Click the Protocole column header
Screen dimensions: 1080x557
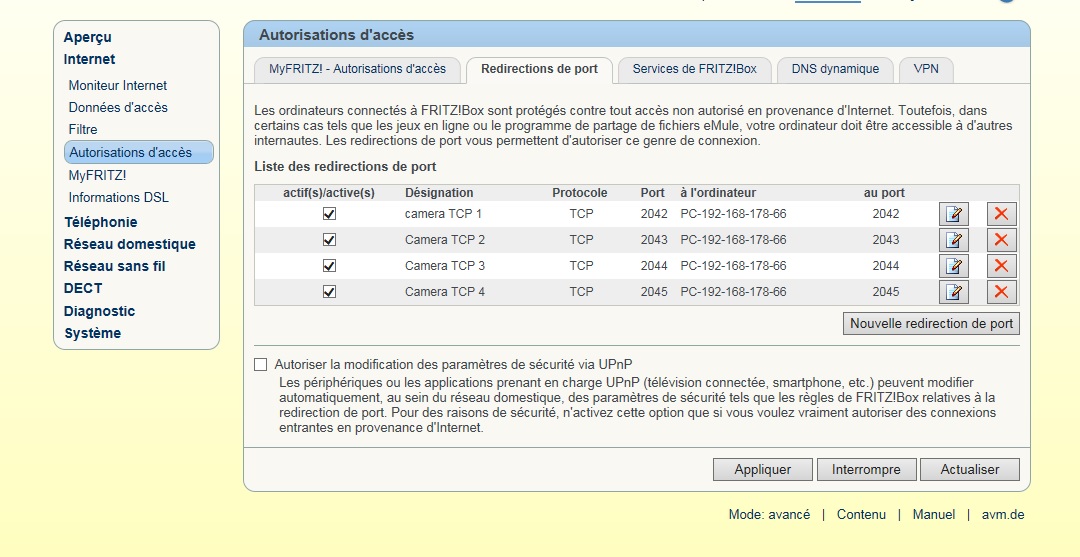pos(580,193)
